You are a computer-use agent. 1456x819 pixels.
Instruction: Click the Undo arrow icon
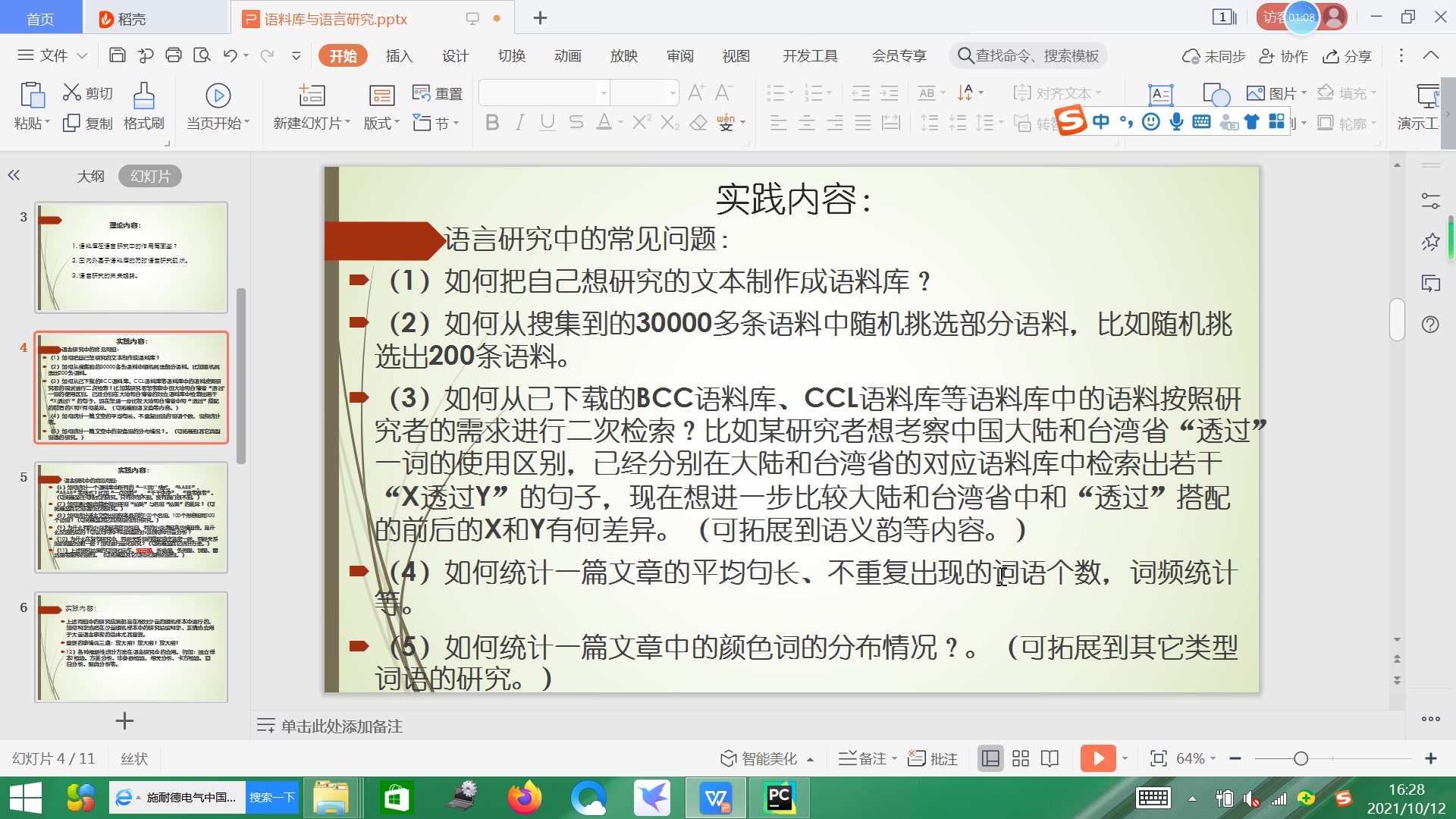pos(231,55)
